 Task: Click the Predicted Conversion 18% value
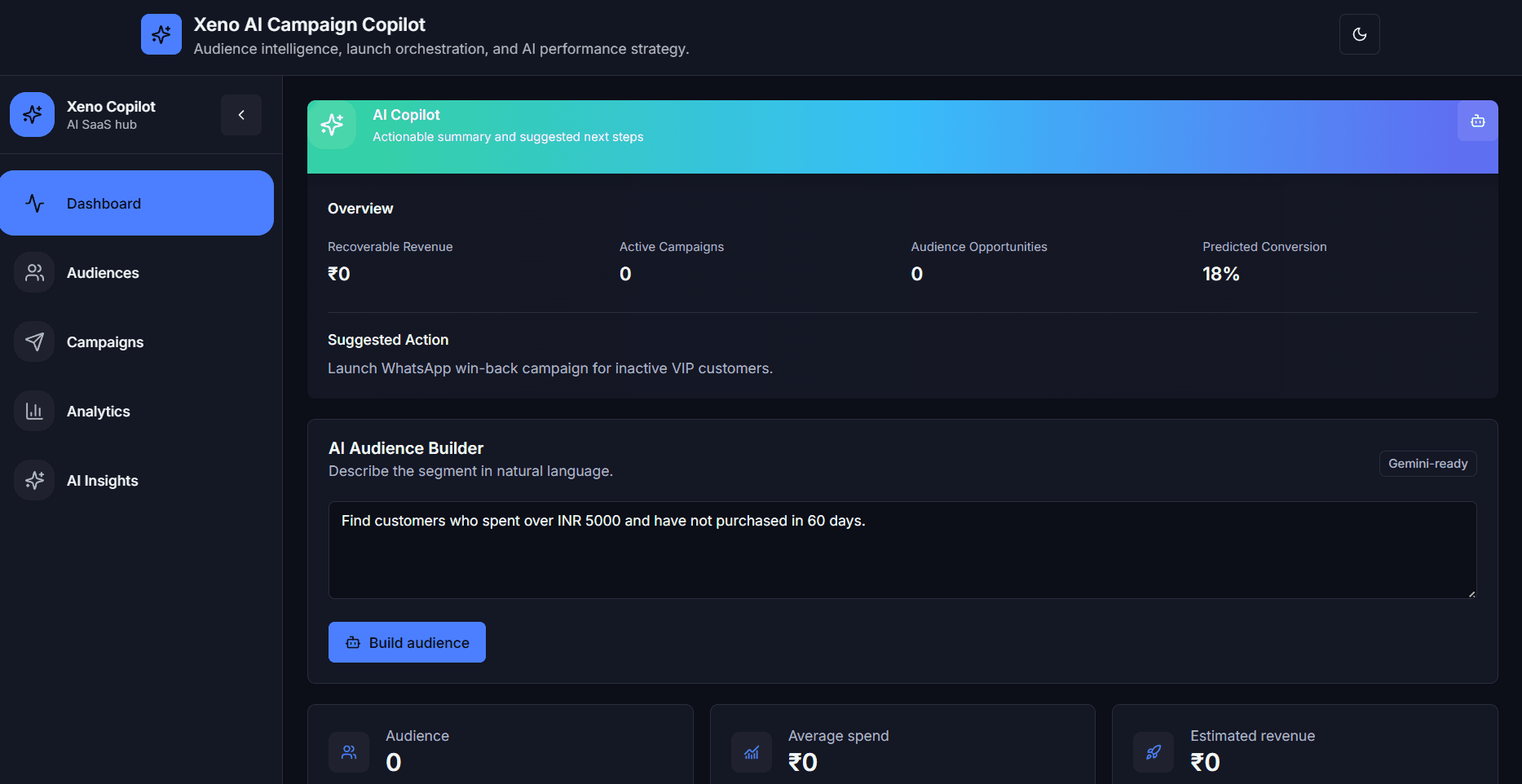click(x=1221, y=274)
